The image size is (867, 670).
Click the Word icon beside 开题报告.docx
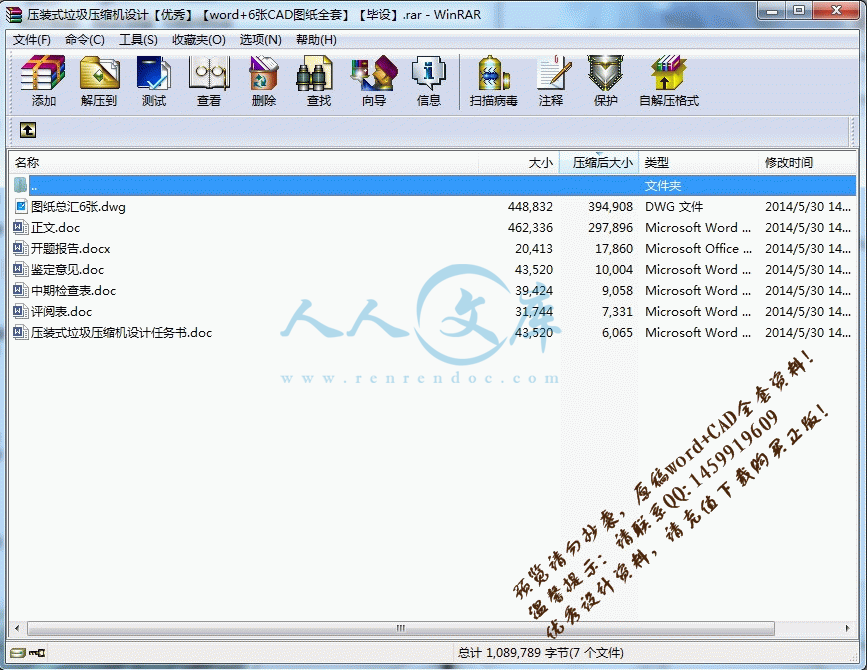tap(21, 249)
